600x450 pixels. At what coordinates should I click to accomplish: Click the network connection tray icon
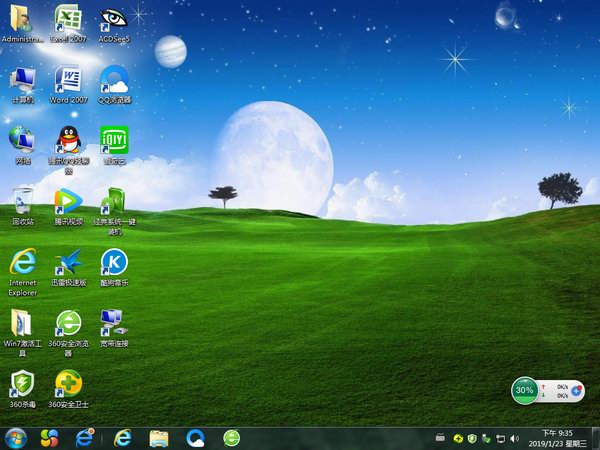tap(501, 438)
